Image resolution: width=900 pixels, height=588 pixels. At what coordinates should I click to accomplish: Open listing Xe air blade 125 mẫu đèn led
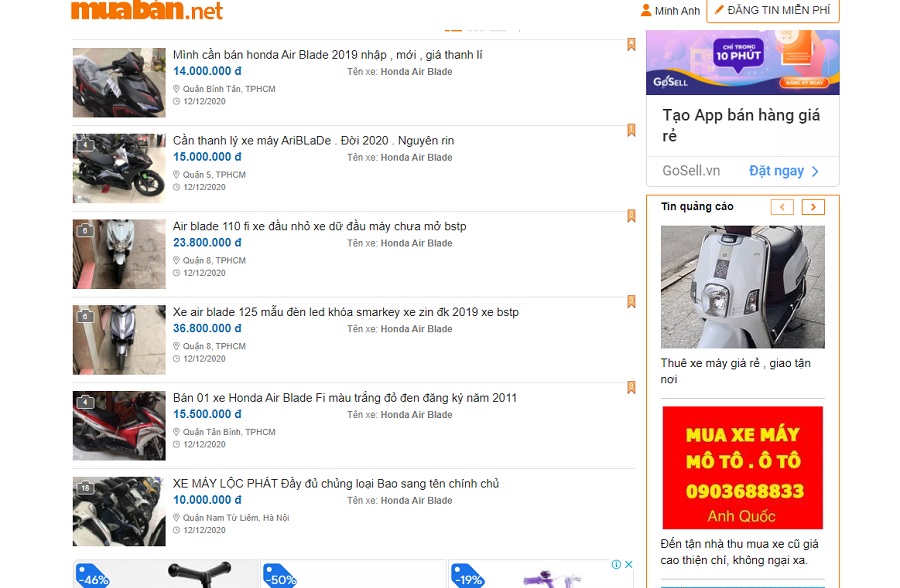pos(346,312)
